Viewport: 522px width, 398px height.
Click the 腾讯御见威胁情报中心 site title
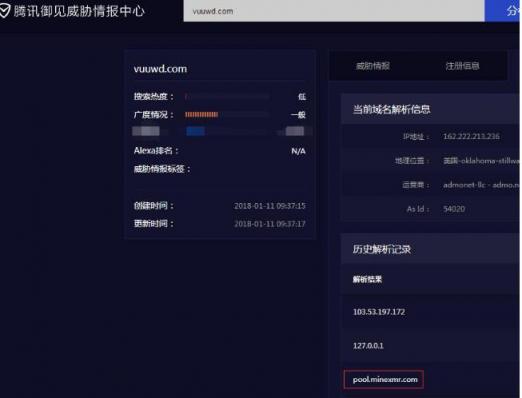(x=79, y=11)
